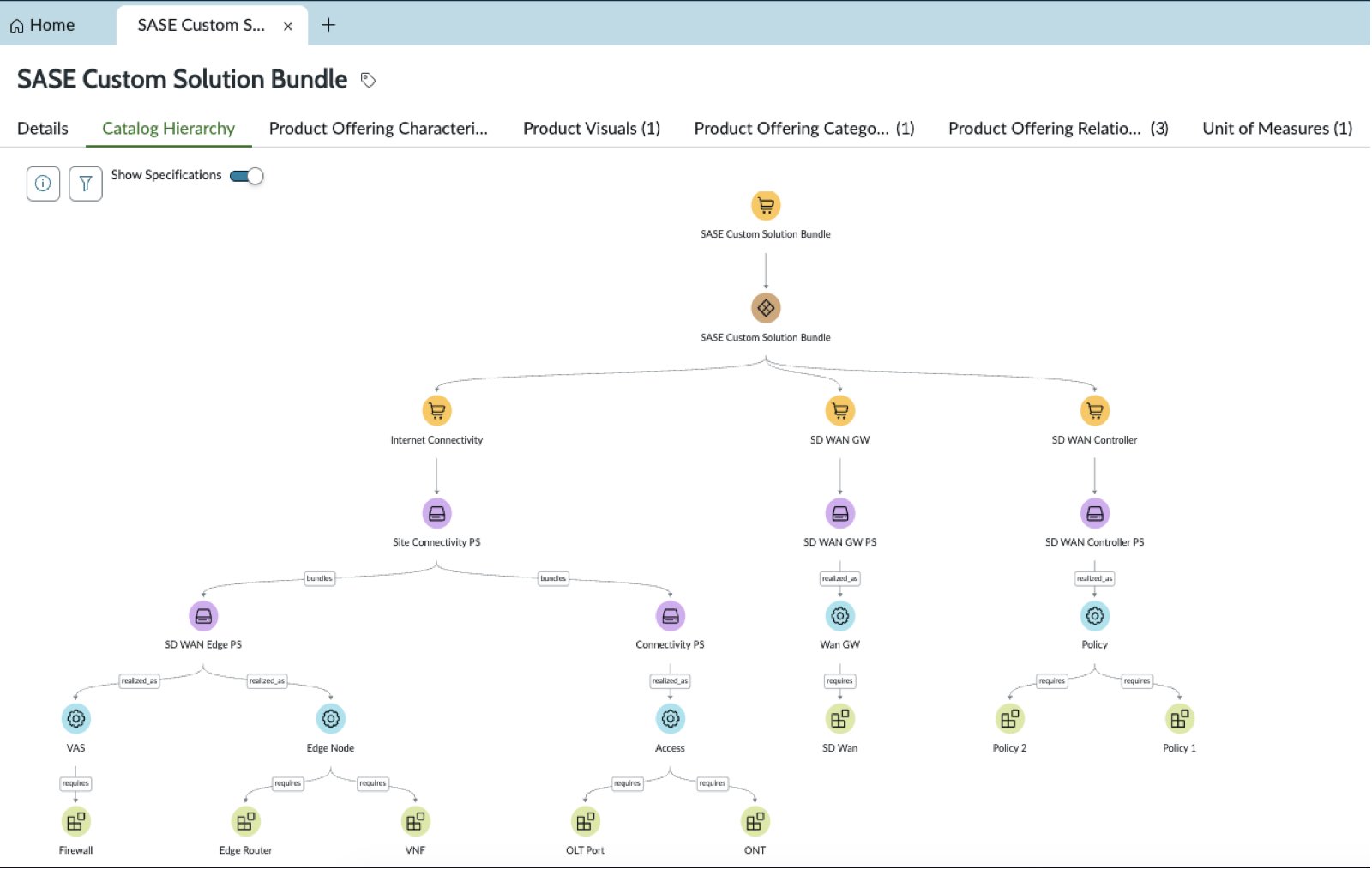Close the SASE Custom S... tab
The image size is (1372, 870).
288,27
